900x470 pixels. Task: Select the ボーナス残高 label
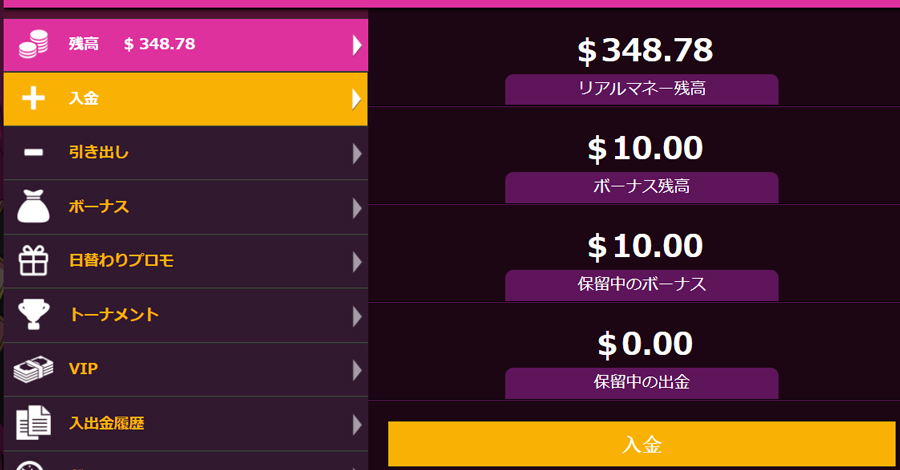point(642,187)
